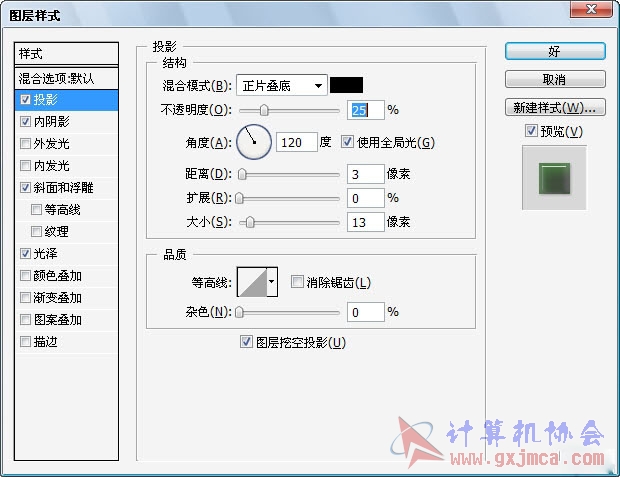The height and width of the screenshot is (477, 620).
Task: Open the 混合模式 正片叠底 dropdown
Action: tap(282, 85)
